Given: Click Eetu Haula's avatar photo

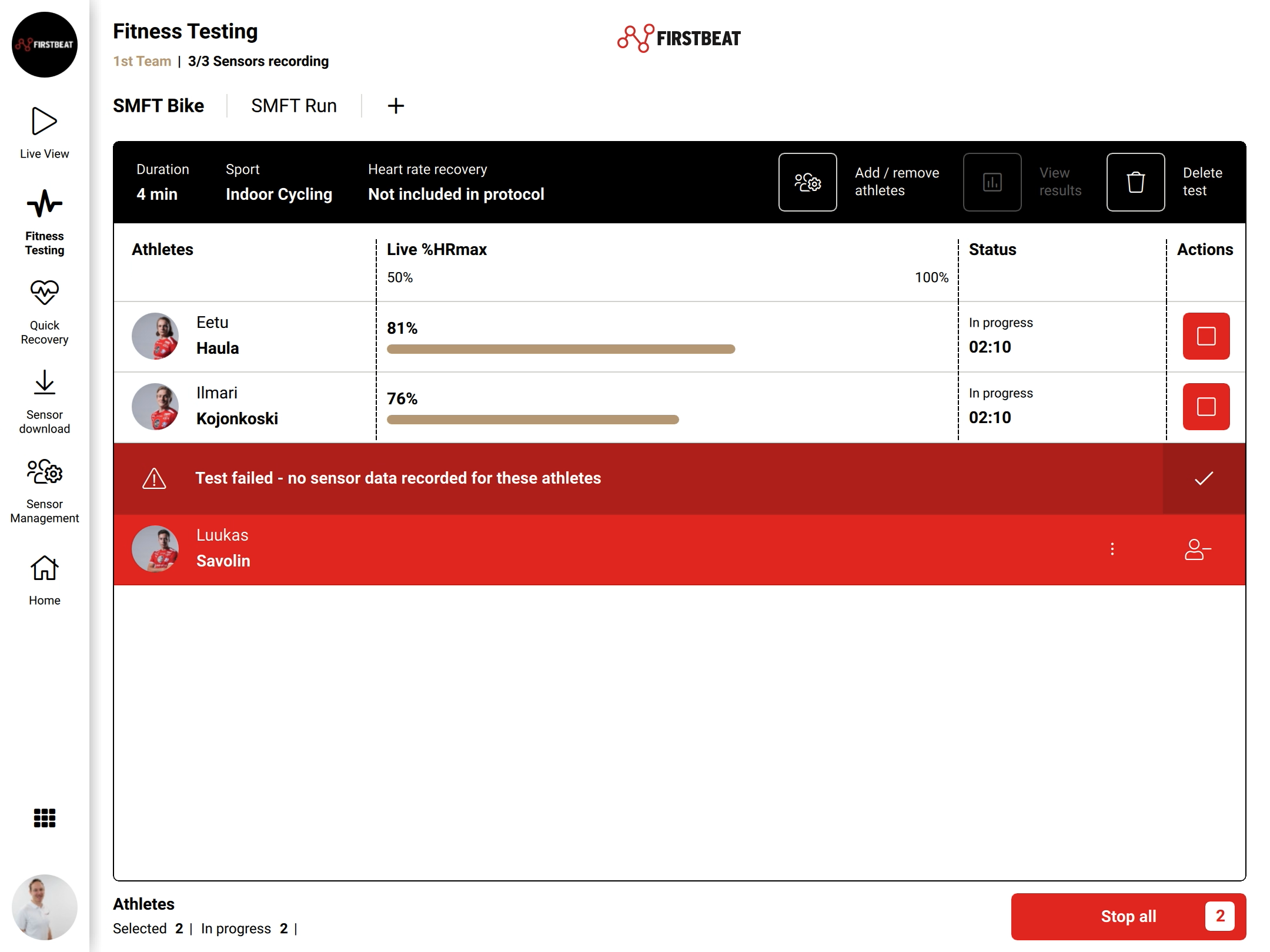Looking at the screenshot, I should 155,336.
